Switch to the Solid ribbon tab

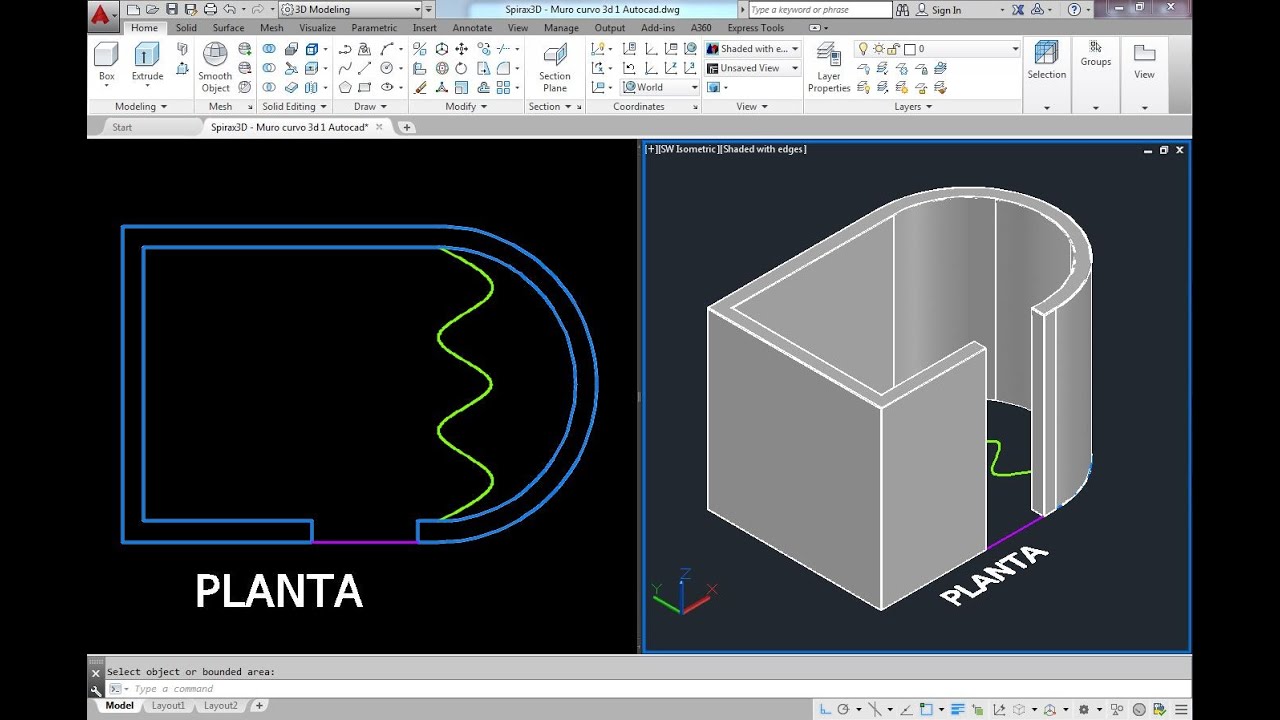coord(186,28)
